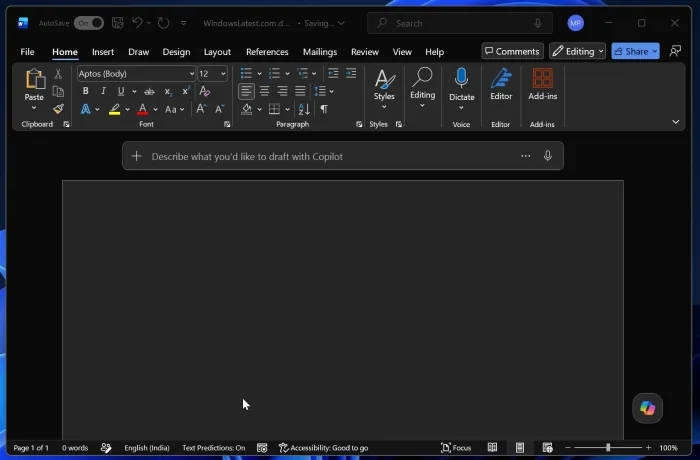Click the spelling proofing status icon
Image resolution: width=700 pixels, height=460 pixels.
click(106, 447)
